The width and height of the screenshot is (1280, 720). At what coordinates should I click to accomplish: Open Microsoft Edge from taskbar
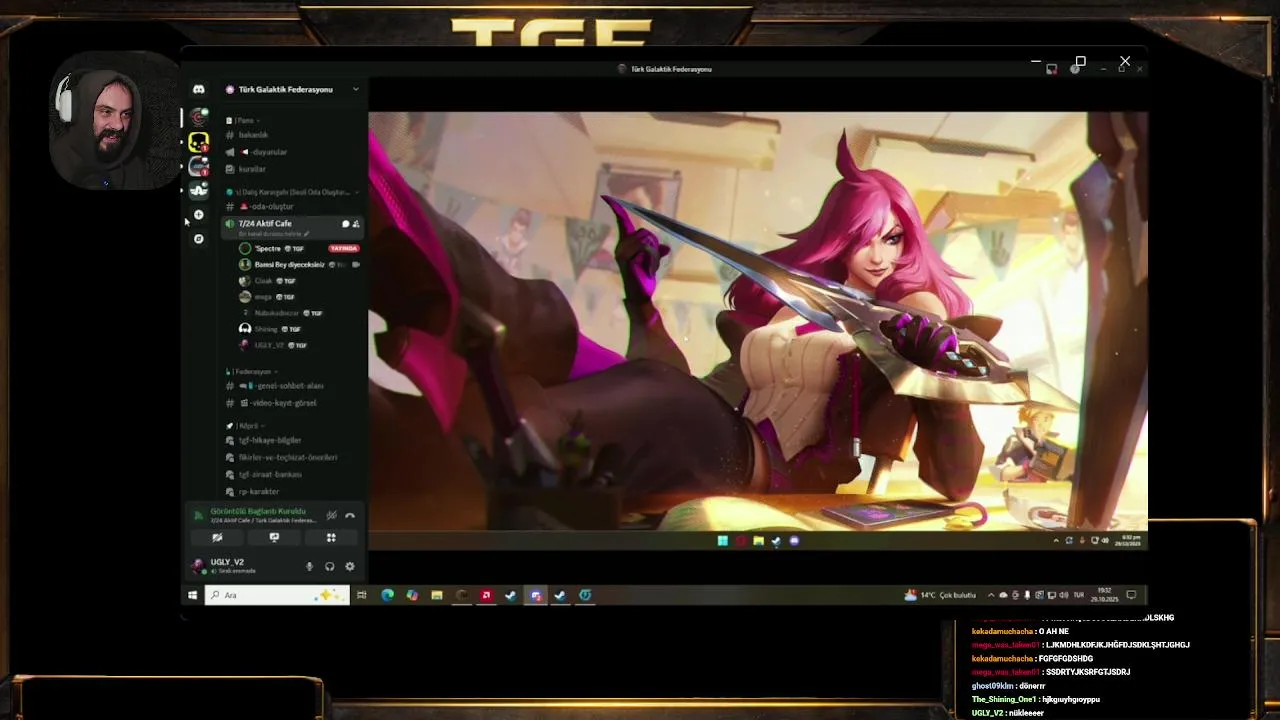pos(387,595)
